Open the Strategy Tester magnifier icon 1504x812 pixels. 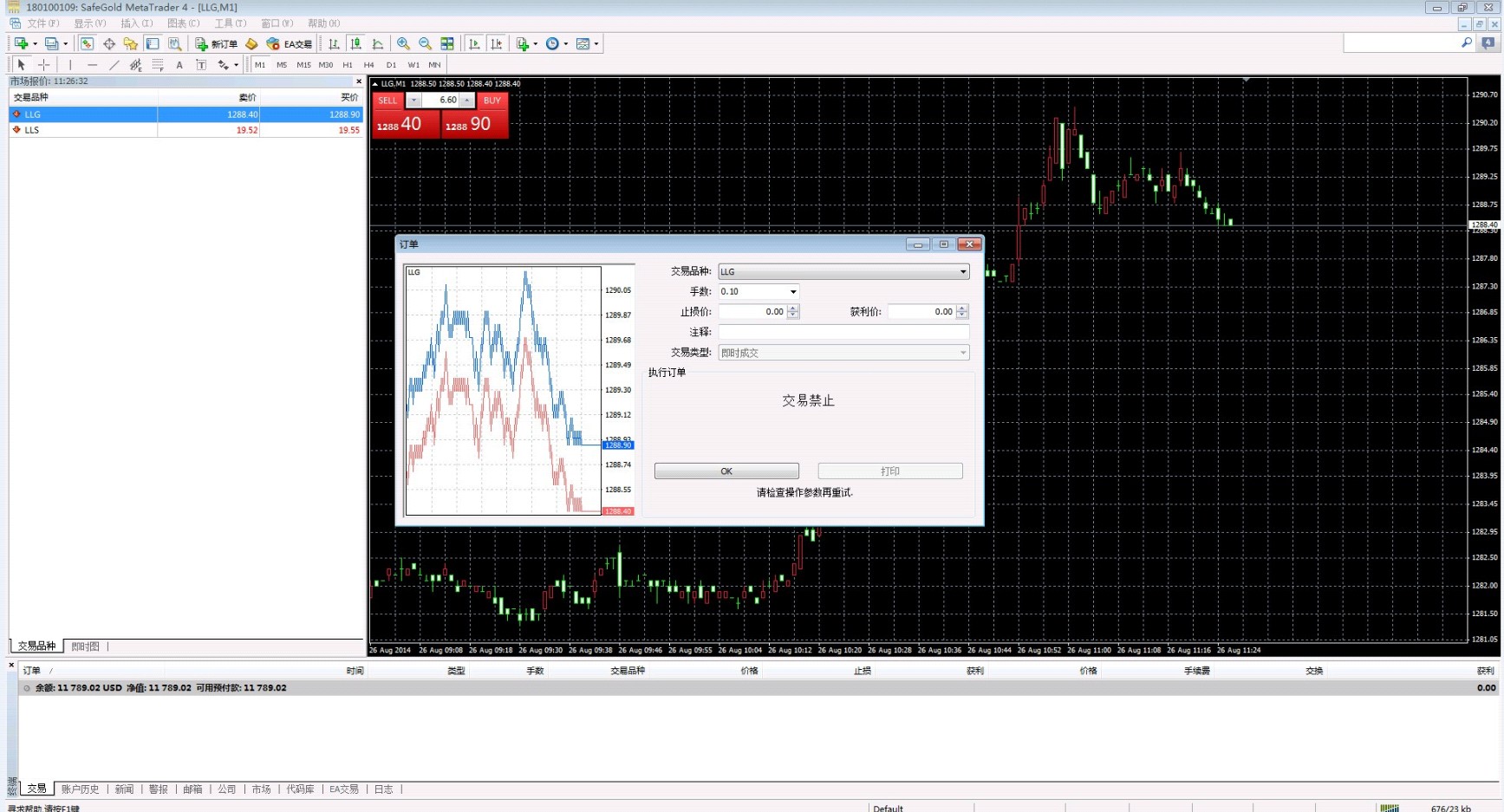click(x=175, y=43)
